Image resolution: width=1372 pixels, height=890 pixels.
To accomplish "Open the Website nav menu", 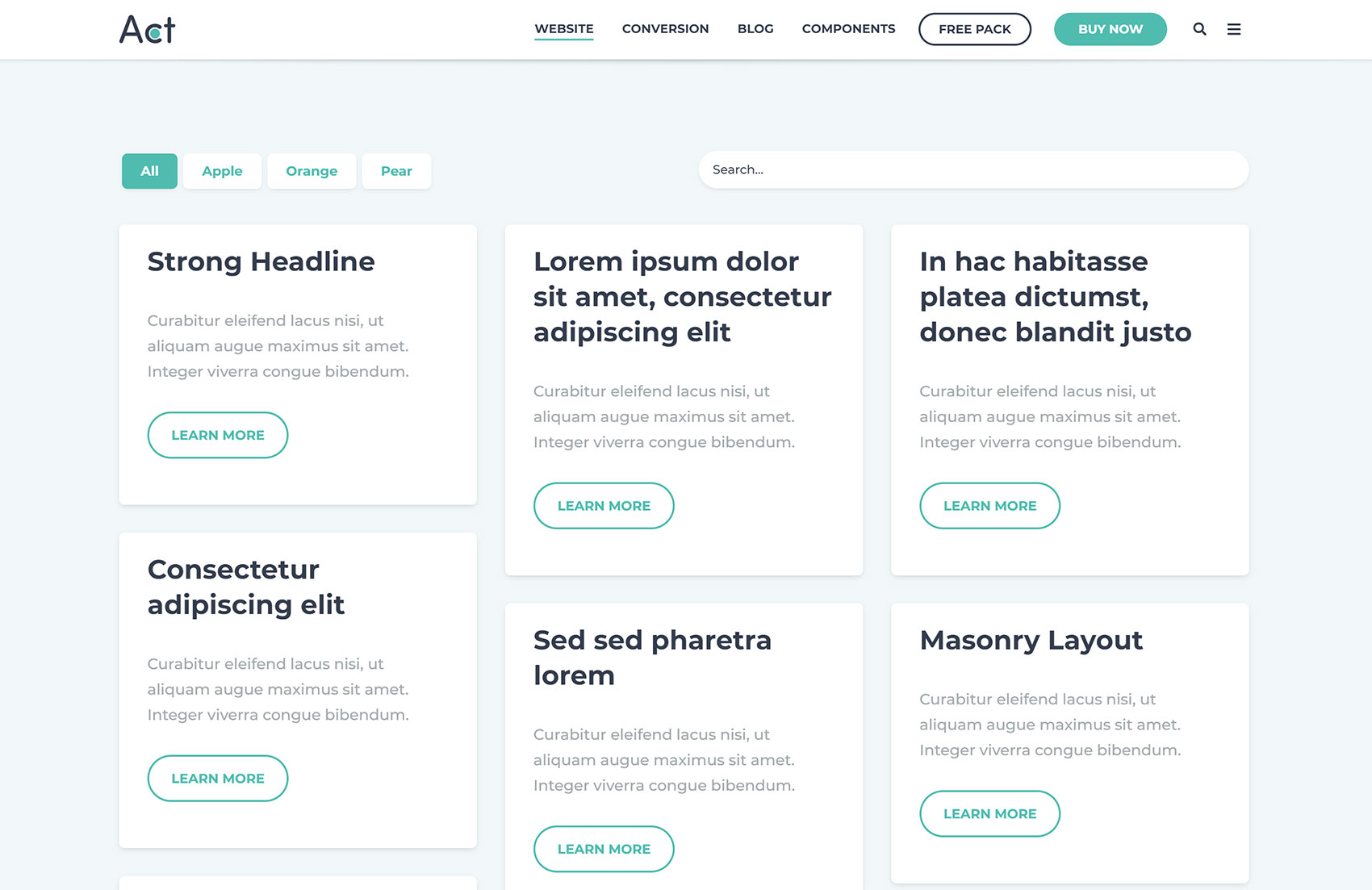I will [563, 29].
